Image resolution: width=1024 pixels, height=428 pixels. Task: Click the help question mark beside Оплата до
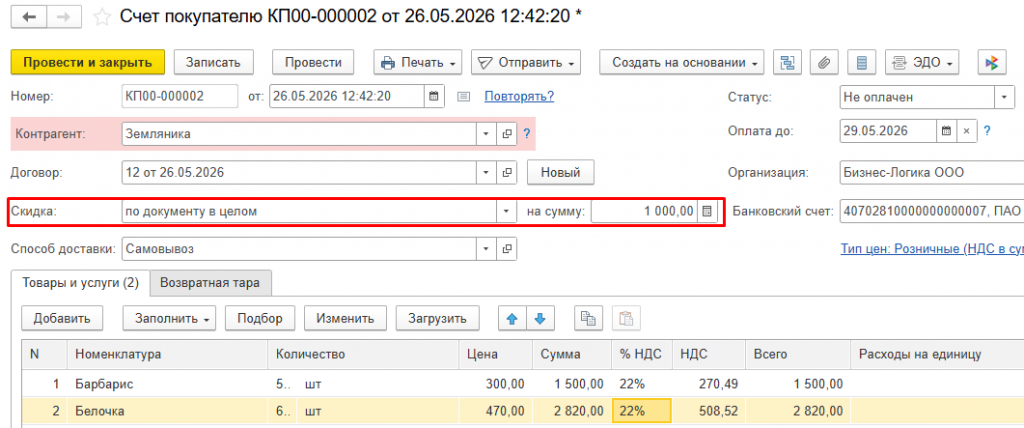[x=987, y=131]
